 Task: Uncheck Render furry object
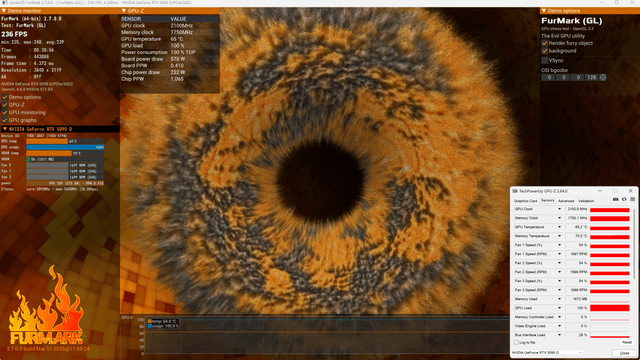tap(544, 43)
